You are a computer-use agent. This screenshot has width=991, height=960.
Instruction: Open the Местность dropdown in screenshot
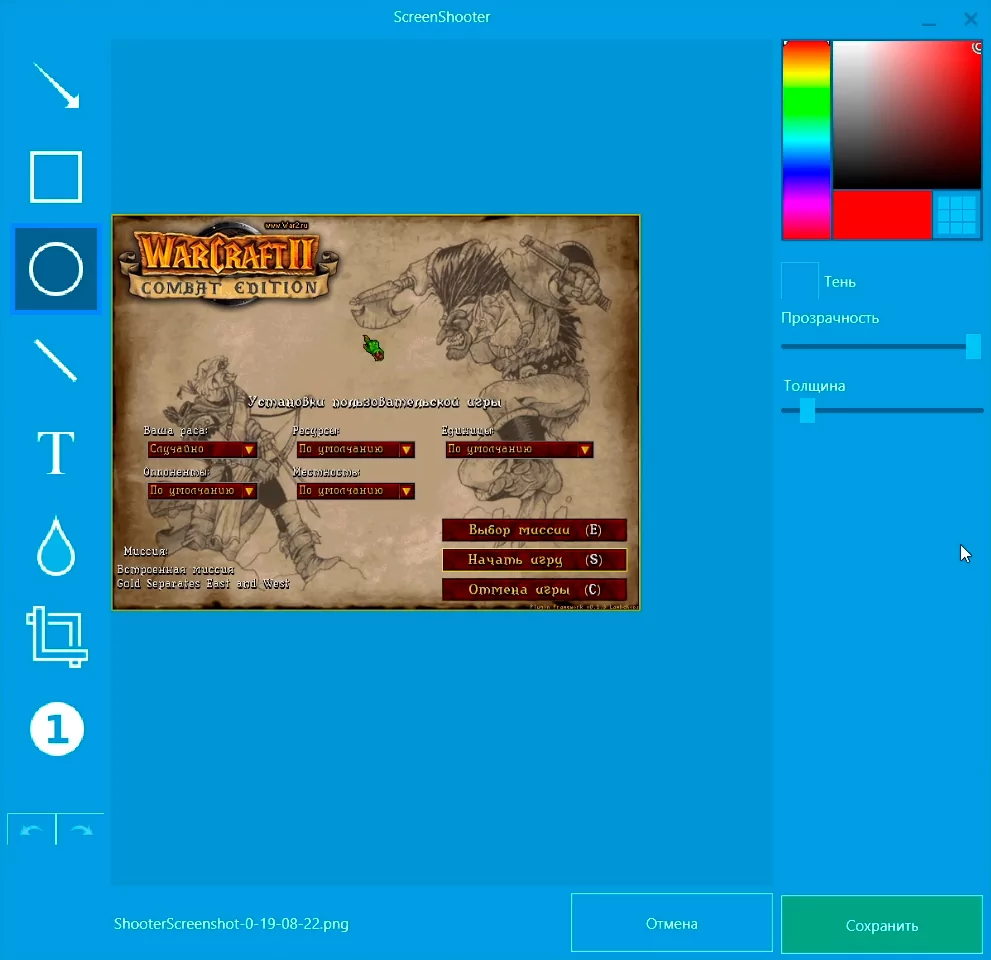pos(355,491)
